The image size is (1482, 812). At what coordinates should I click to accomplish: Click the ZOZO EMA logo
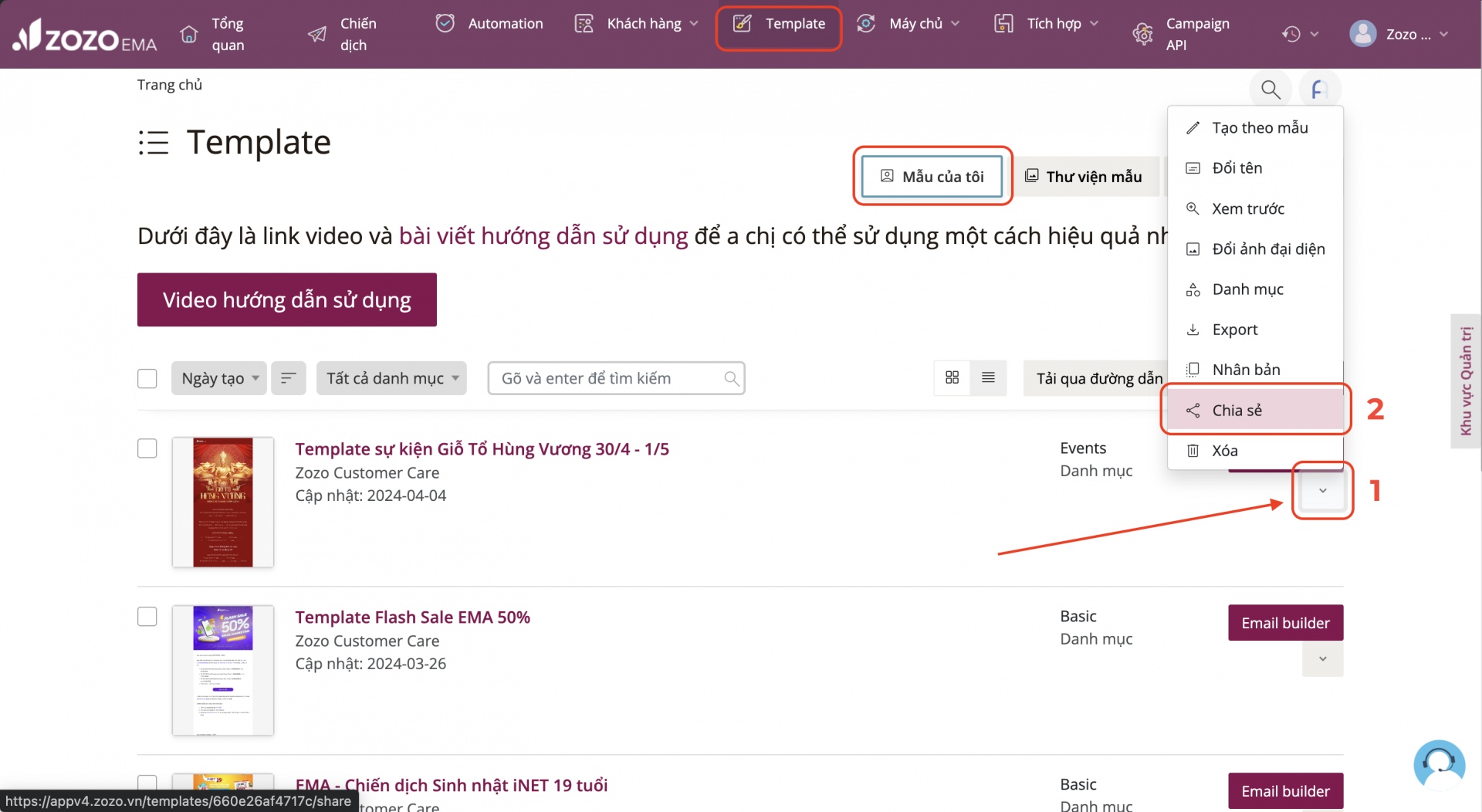(85, 35)
